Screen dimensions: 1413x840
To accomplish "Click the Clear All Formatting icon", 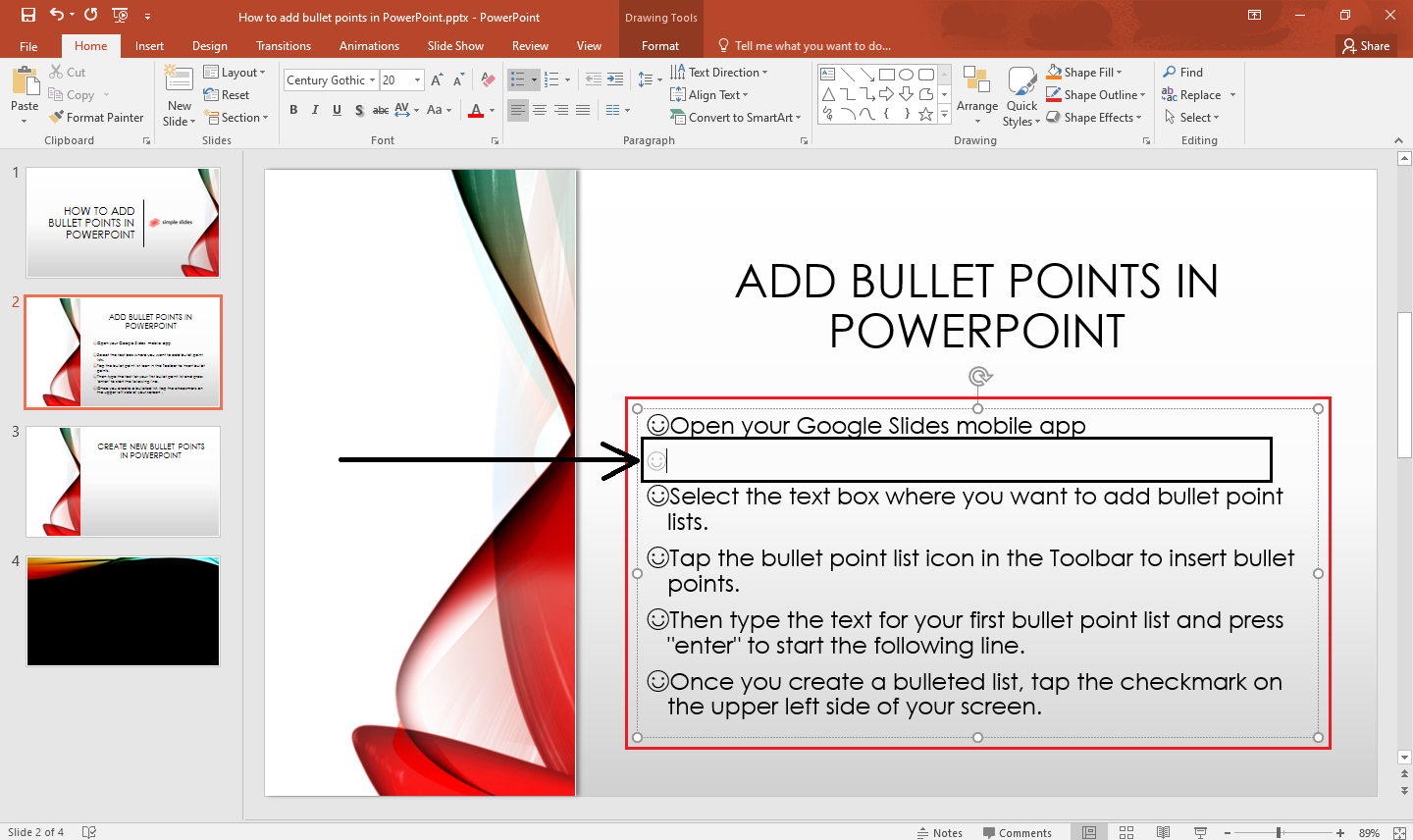I will click(488, 80).
